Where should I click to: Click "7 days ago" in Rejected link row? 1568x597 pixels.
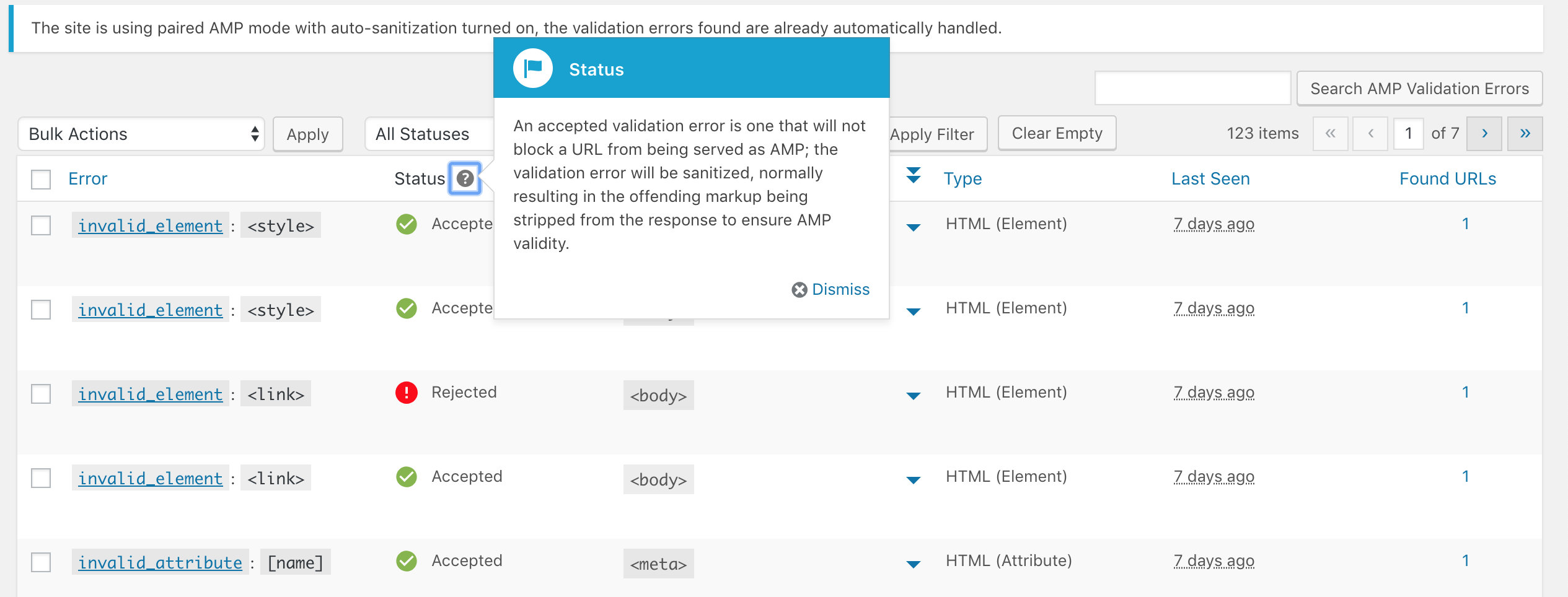pyautogui.click(x=1213, y=393)
